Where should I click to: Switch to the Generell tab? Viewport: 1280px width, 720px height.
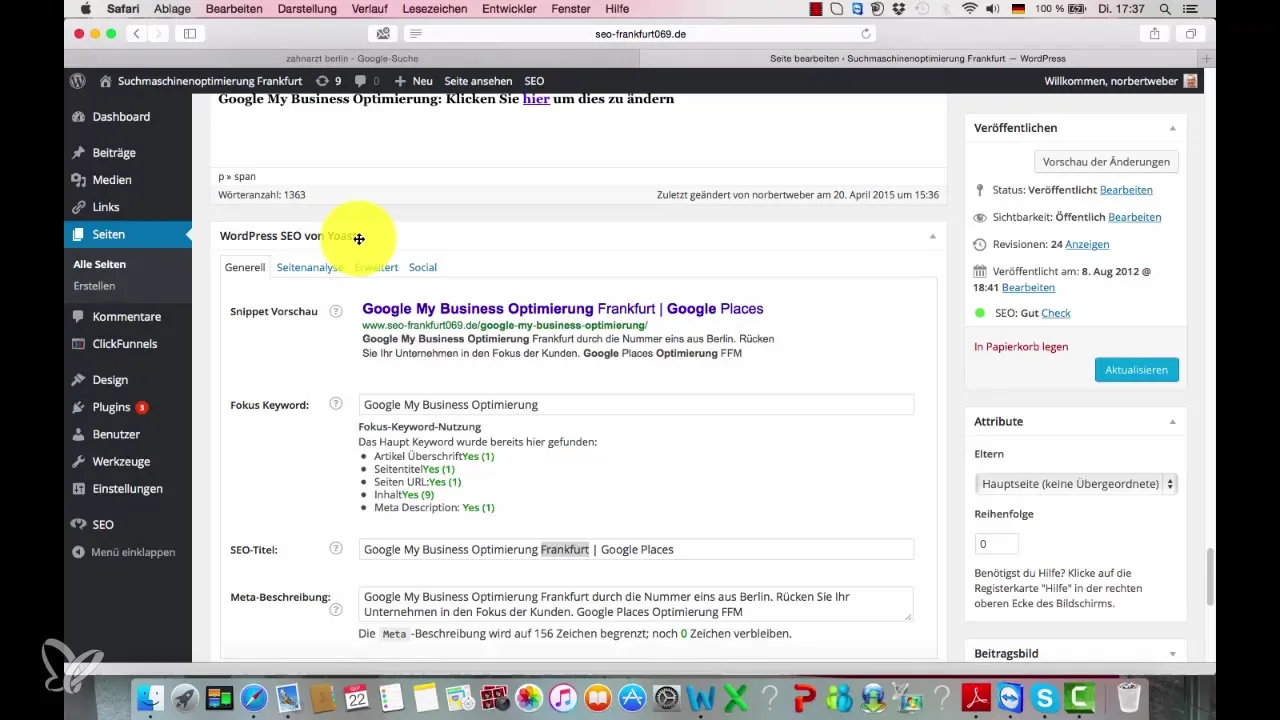tap(245, 267)
